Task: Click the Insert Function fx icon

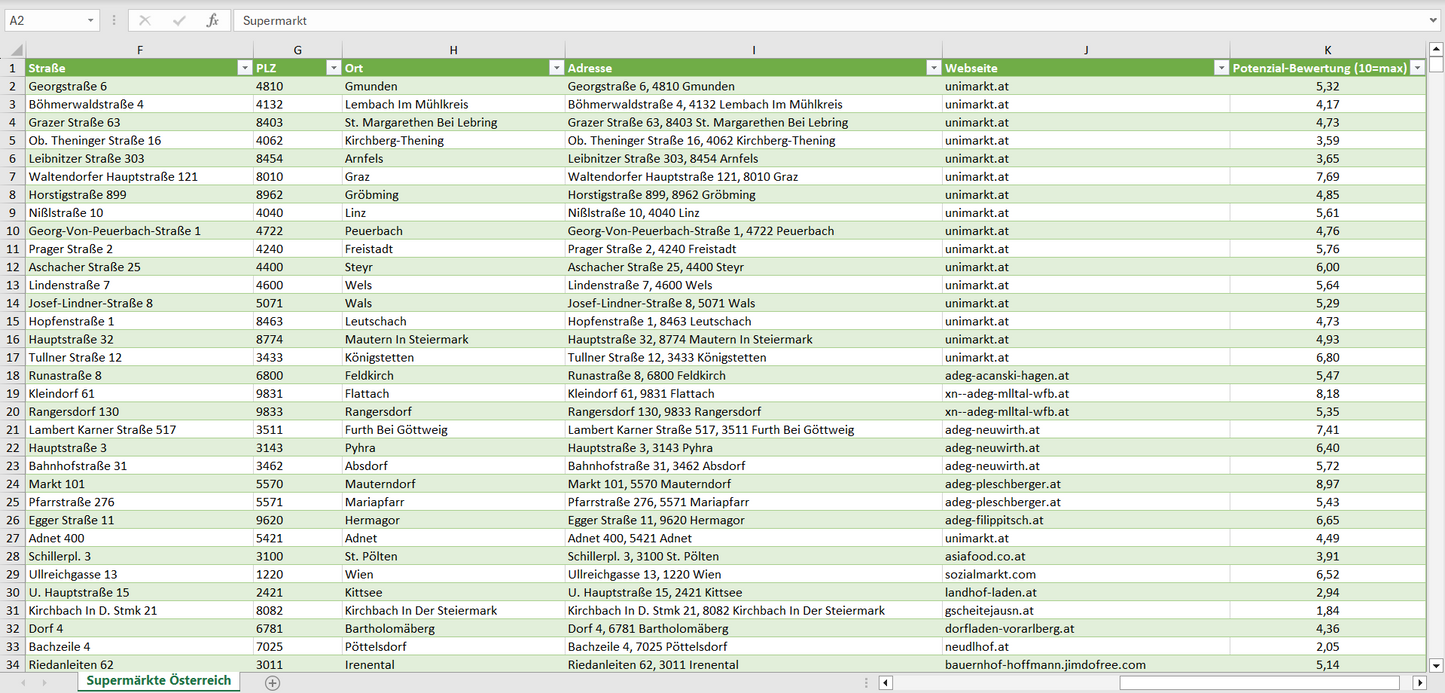Action: click(212, 20)
